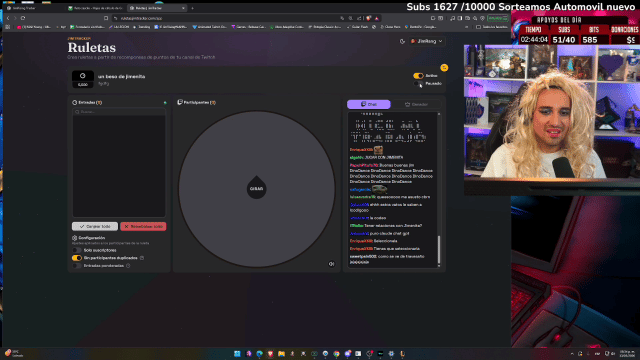
Task: Toggle the Pausado switch
Action: [x=418, y=83]
